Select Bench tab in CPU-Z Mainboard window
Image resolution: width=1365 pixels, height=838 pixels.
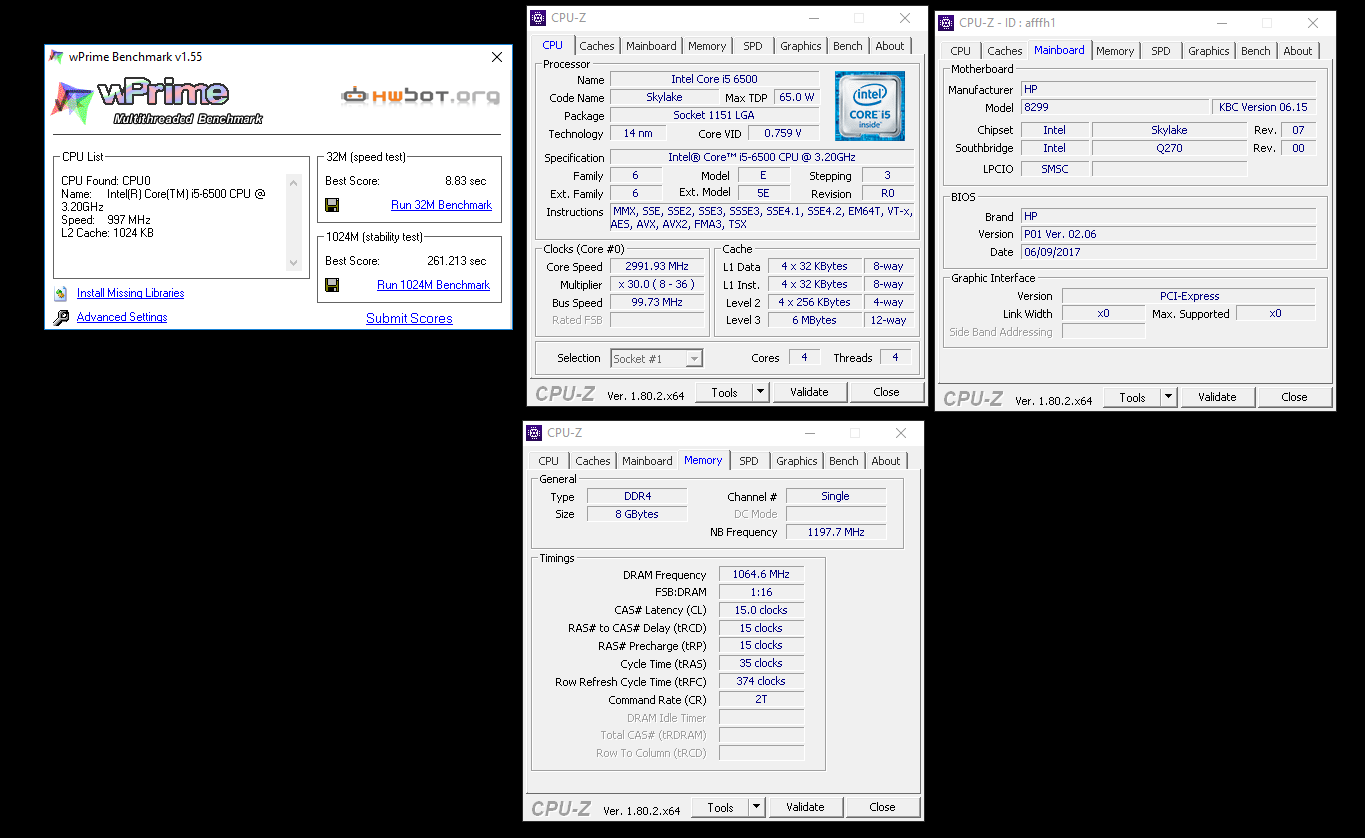tap(1256, 51)
